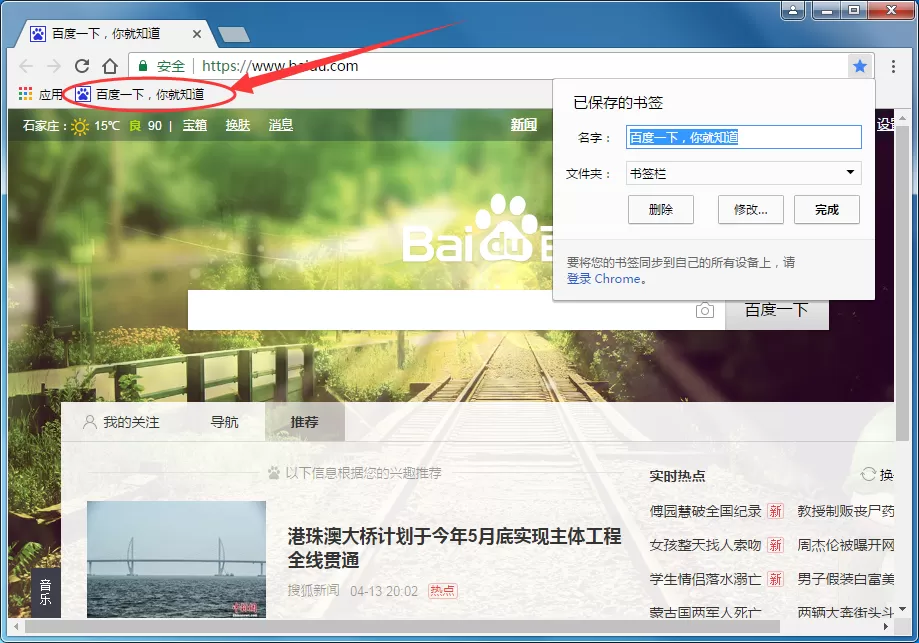919x643 pixels.
Task: Open a new tab
Action: [234, 35]
